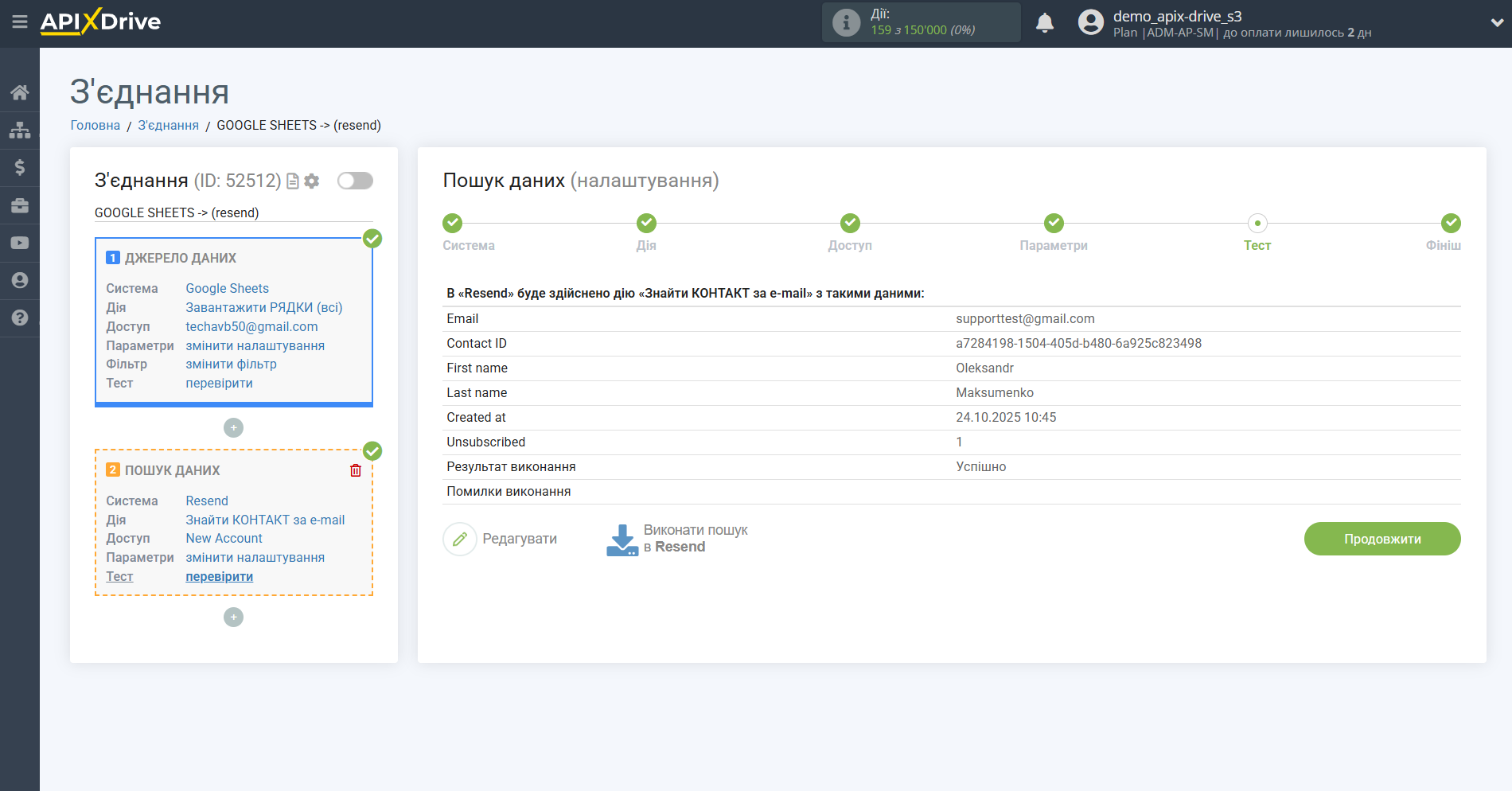This screenshot has height=791, width=1512.
Task: Click the Редагувати edit button
Action: 501,539
